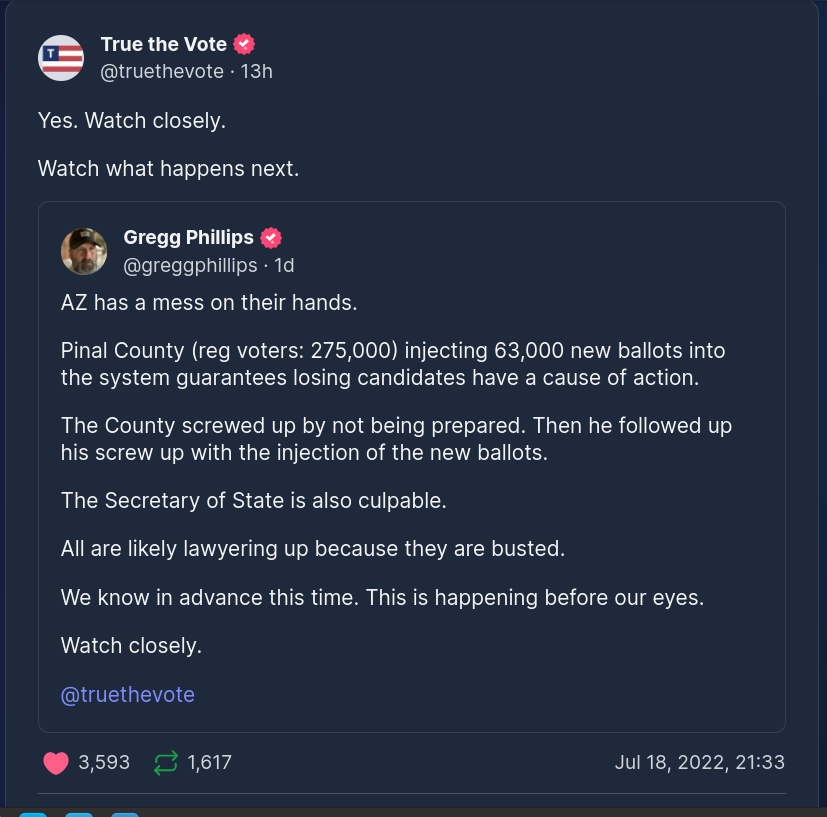Like the post with the heart icon

[x=56, y=763]
